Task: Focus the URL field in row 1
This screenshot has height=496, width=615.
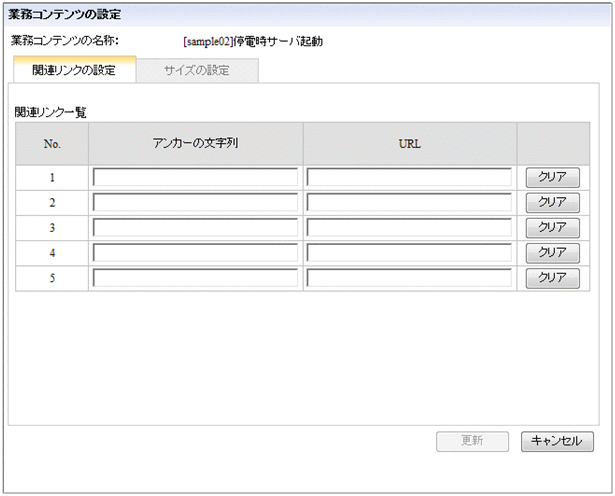Action: click(x=409, y=177)
